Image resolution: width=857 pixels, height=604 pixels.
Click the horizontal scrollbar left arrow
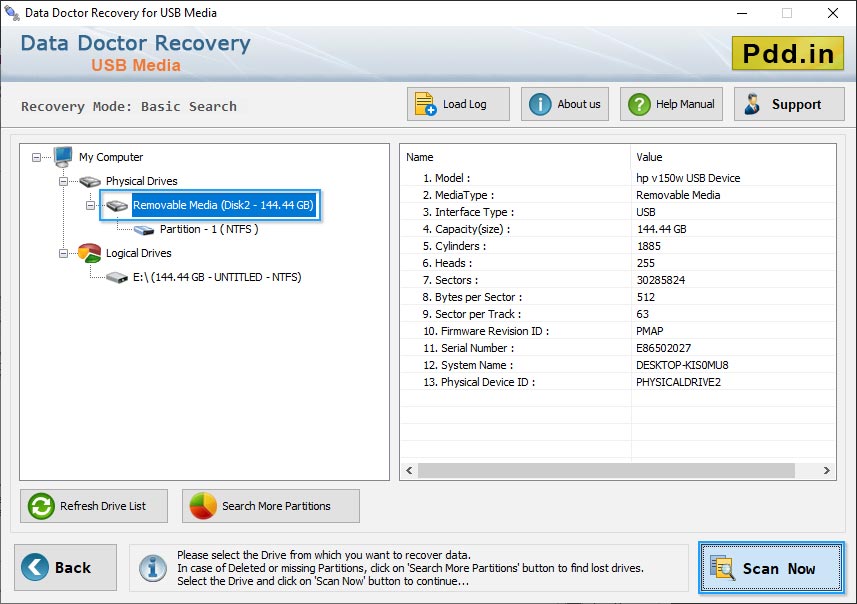click(409, 470)
